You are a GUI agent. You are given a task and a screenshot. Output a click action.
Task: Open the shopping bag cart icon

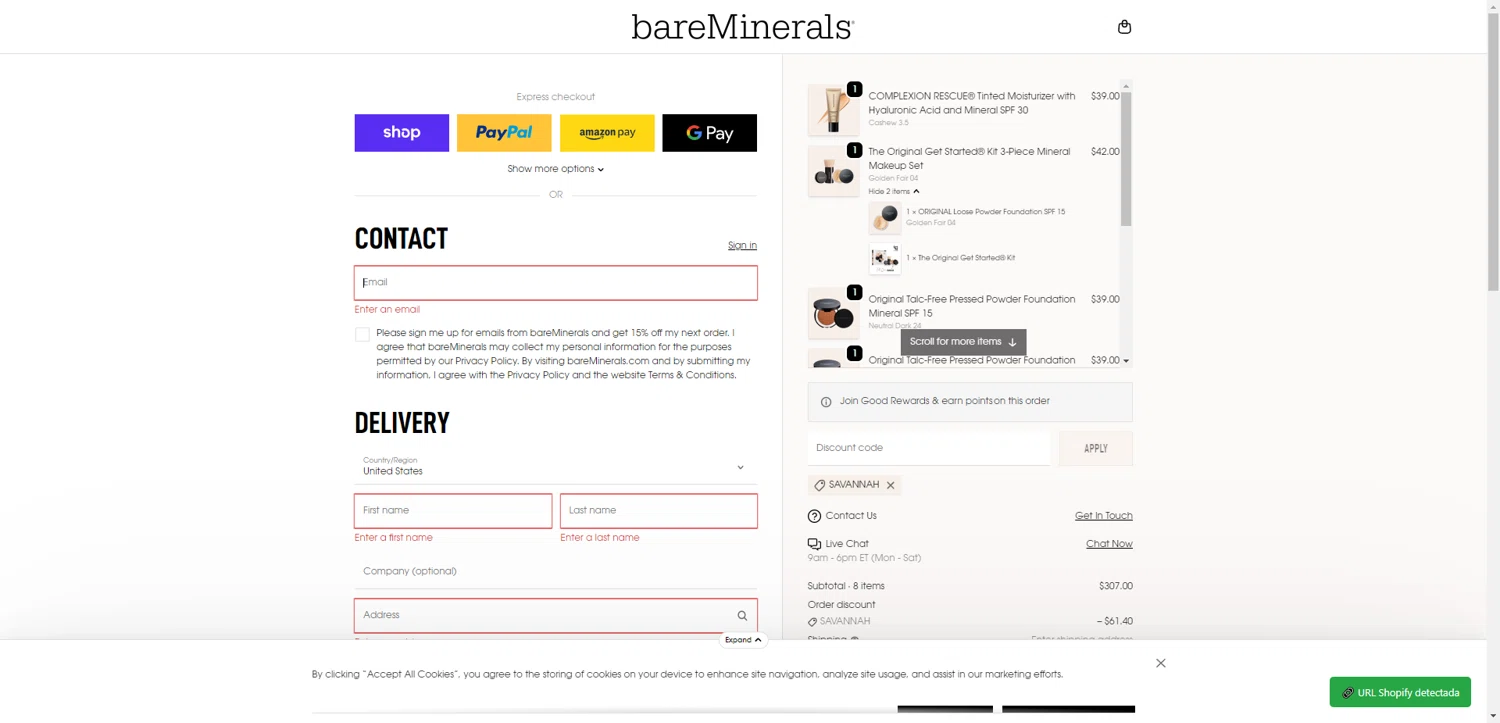tap(1124, 27)
